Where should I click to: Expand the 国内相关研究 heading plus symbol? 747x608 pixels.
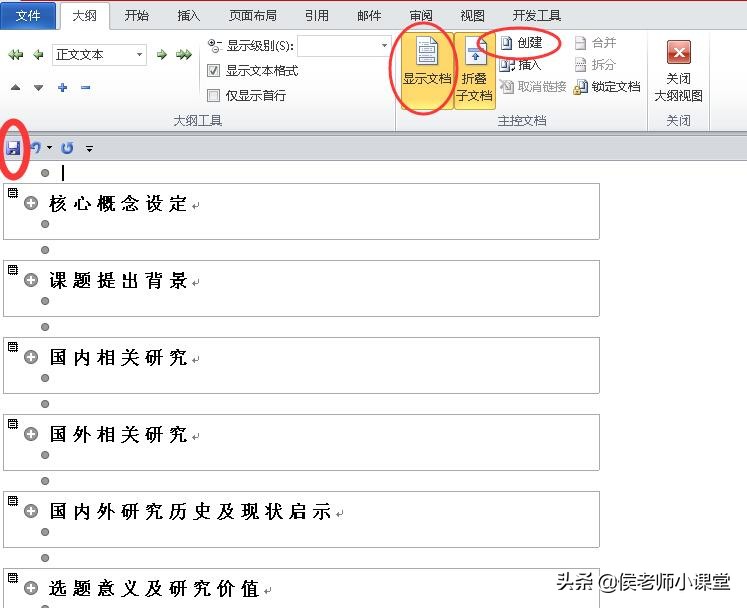tap(31, 357)
